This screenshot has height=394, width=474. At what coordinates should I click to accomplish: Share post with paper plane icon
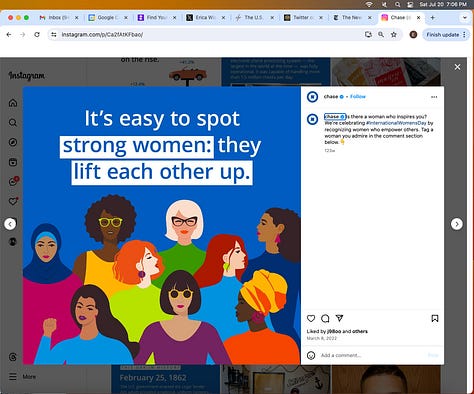[x=339, y=318]
